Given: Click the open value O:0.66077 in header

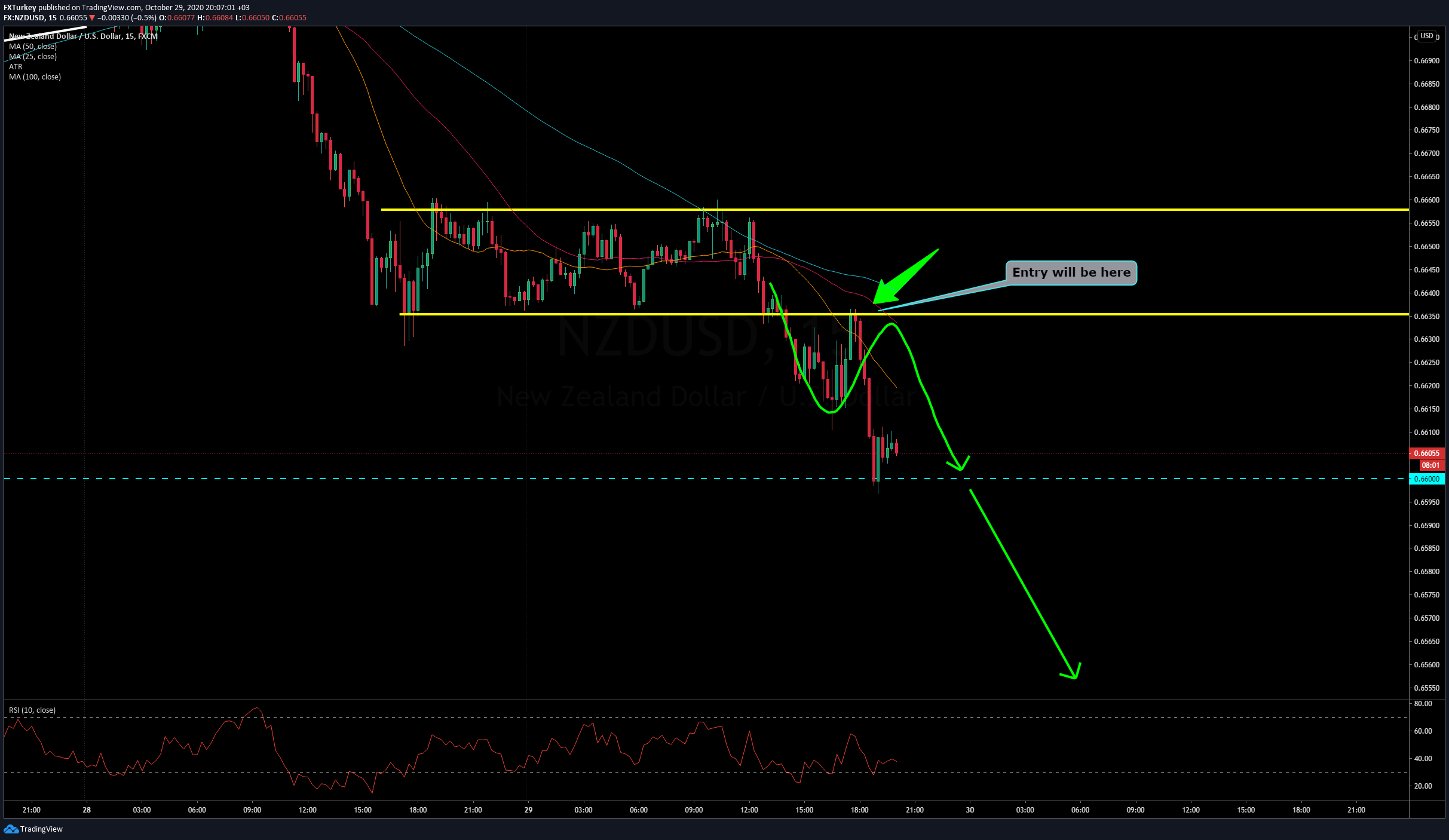Looking at the screenshot, I should (x=177, y=18).
